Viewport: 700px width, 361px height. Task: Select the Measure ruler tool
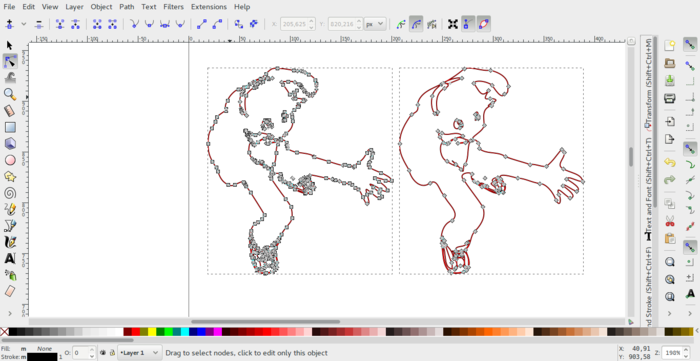pyautogui.click(x=10, y=111)
